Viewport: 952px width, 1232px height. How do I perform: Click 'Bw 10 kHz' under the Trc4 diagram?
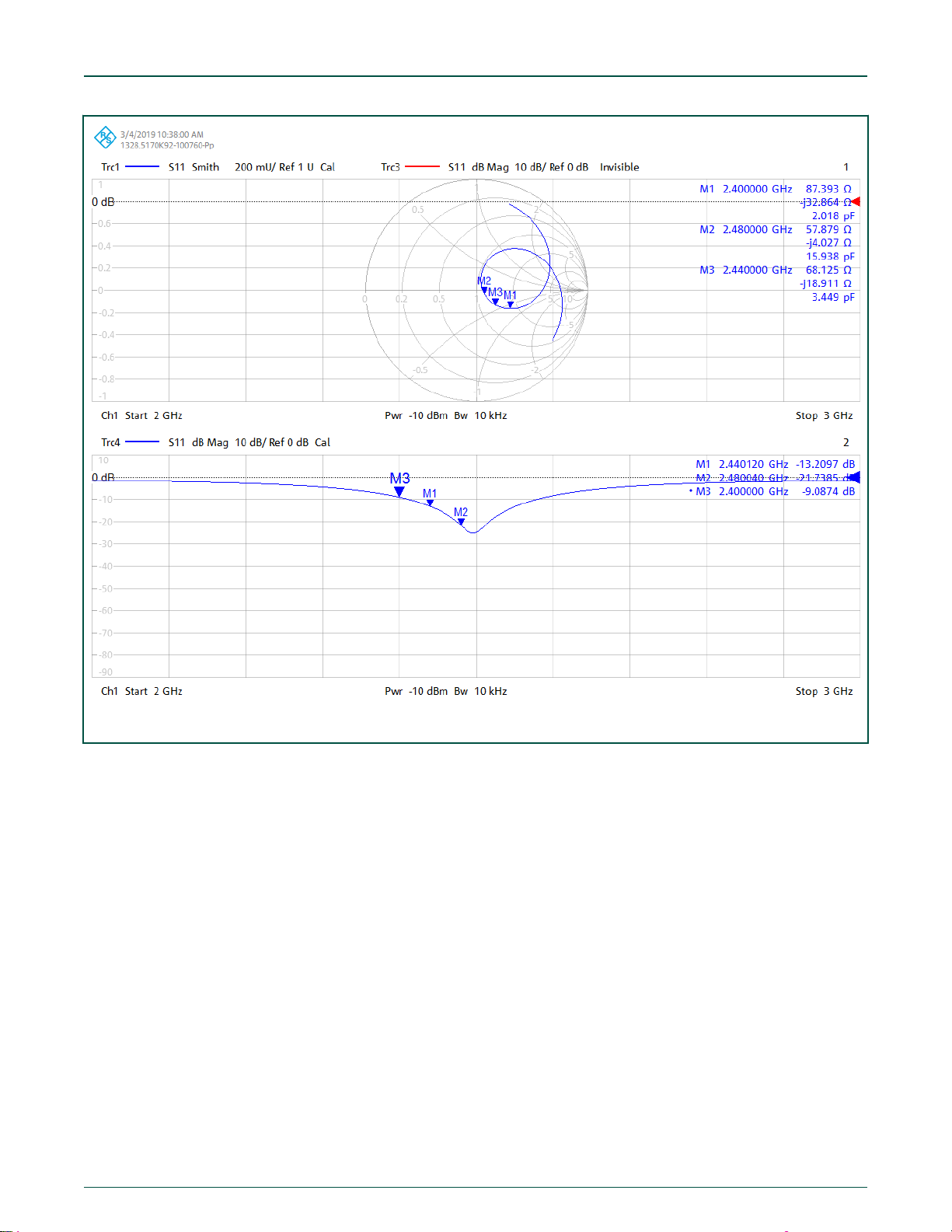click(x=480, y=691)
